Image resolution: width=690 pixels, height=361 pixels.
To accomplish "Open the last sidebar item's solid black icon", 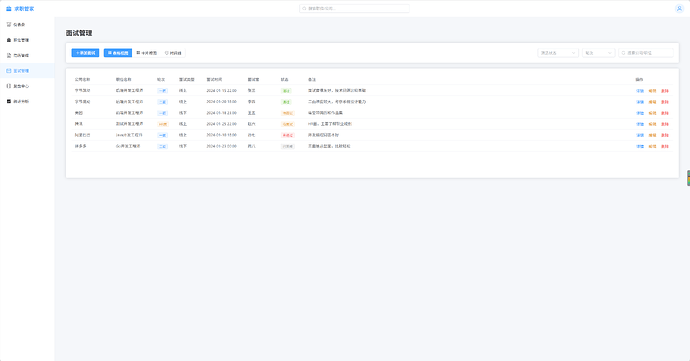I will [9, 101].
